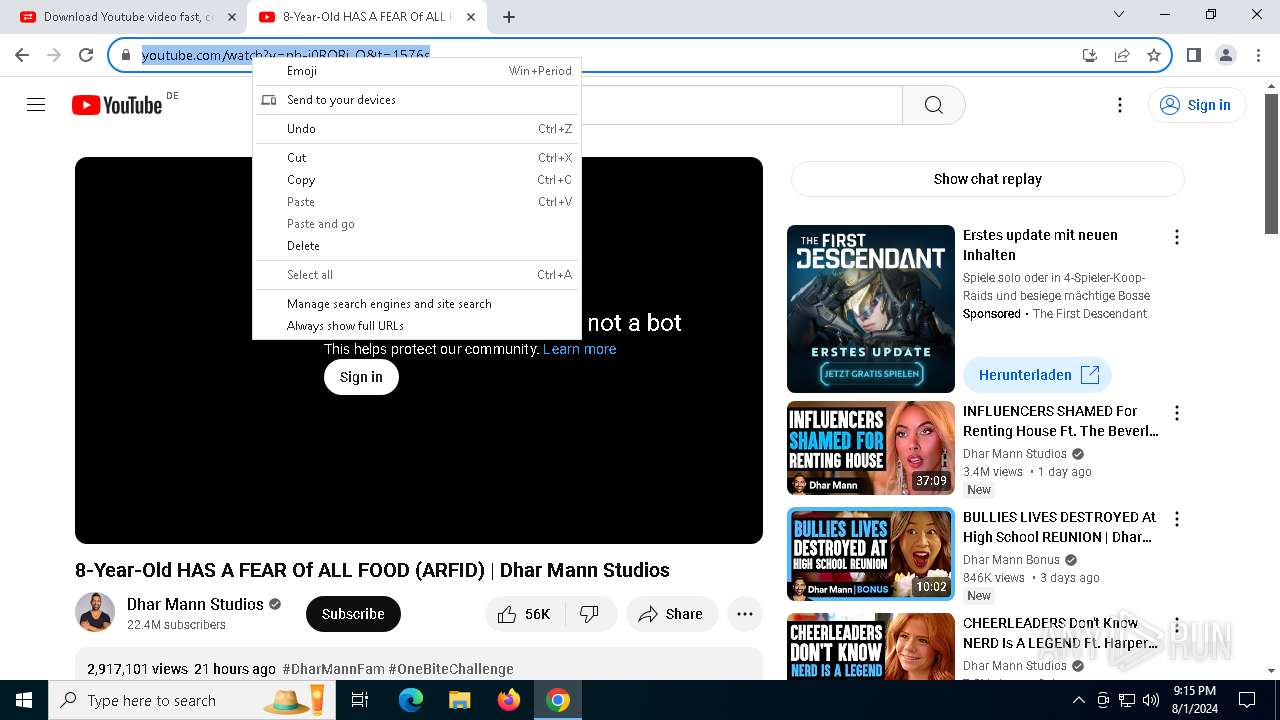Open options for CHEERLEADERS video
This screenshot has width=1280, height=720.
(x=1177, y=625)
